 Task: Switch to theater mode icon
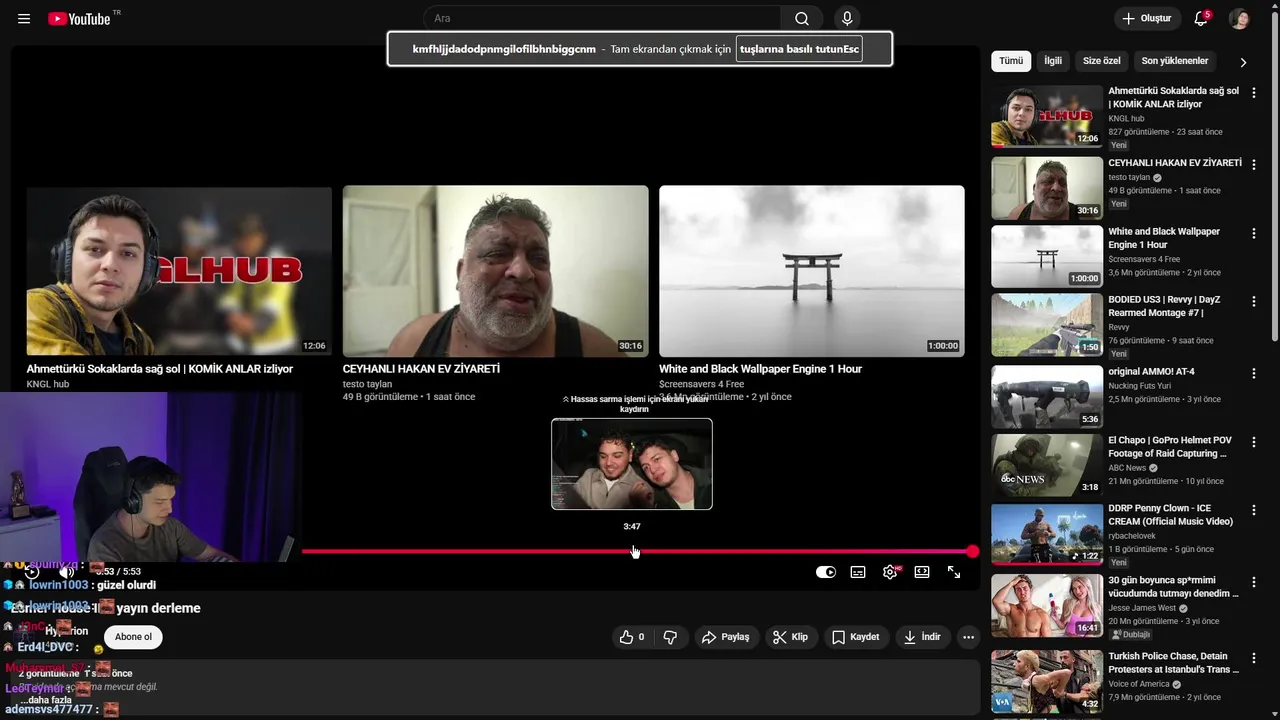tap(922, 572)
